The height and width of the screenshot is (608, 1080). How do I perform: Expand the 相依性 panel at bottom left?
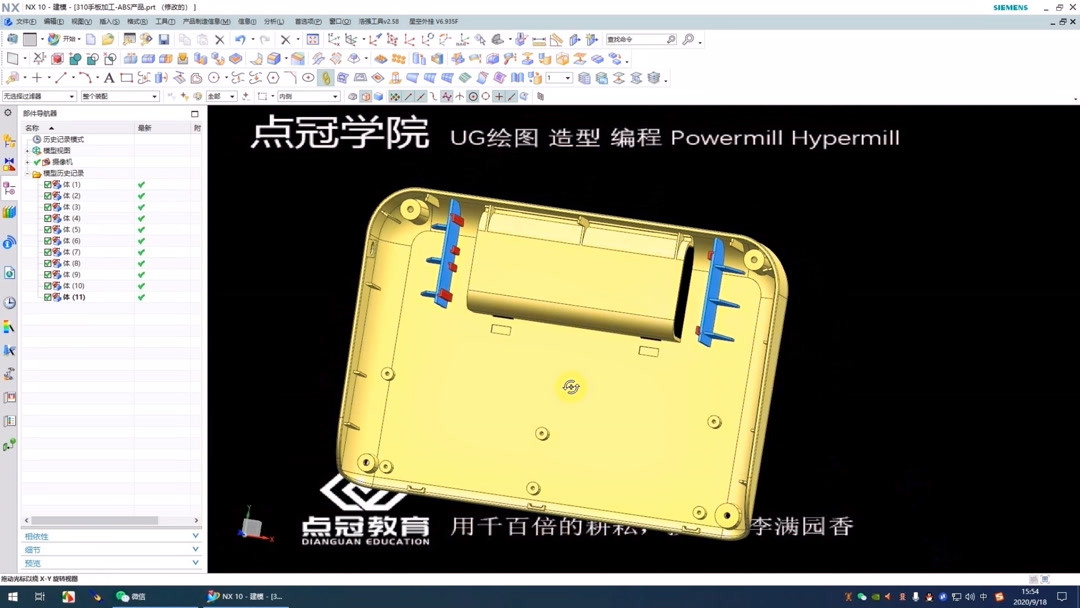110,536
